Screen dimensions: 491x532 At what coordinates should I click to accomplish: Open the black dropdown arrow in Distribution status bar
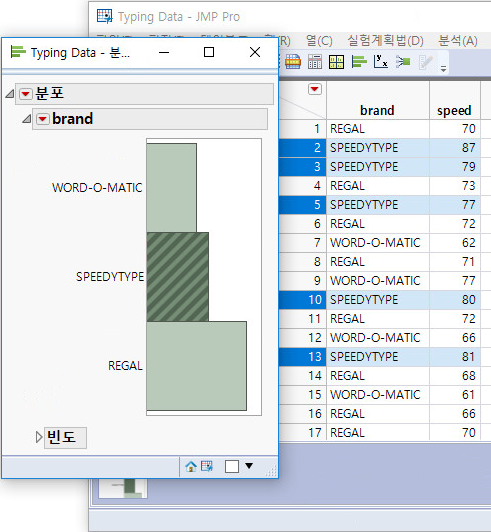pyautogui.click(x=249, y=466)
